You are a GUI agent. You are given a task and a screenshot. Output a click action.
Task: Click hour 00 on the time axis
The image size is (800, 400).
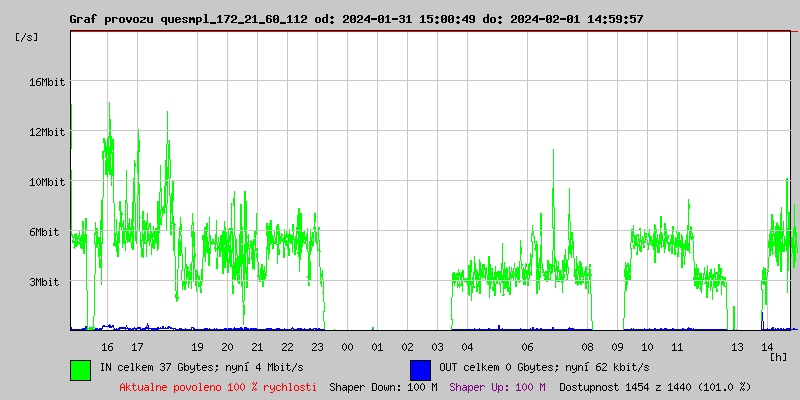(x=347, y=347)
